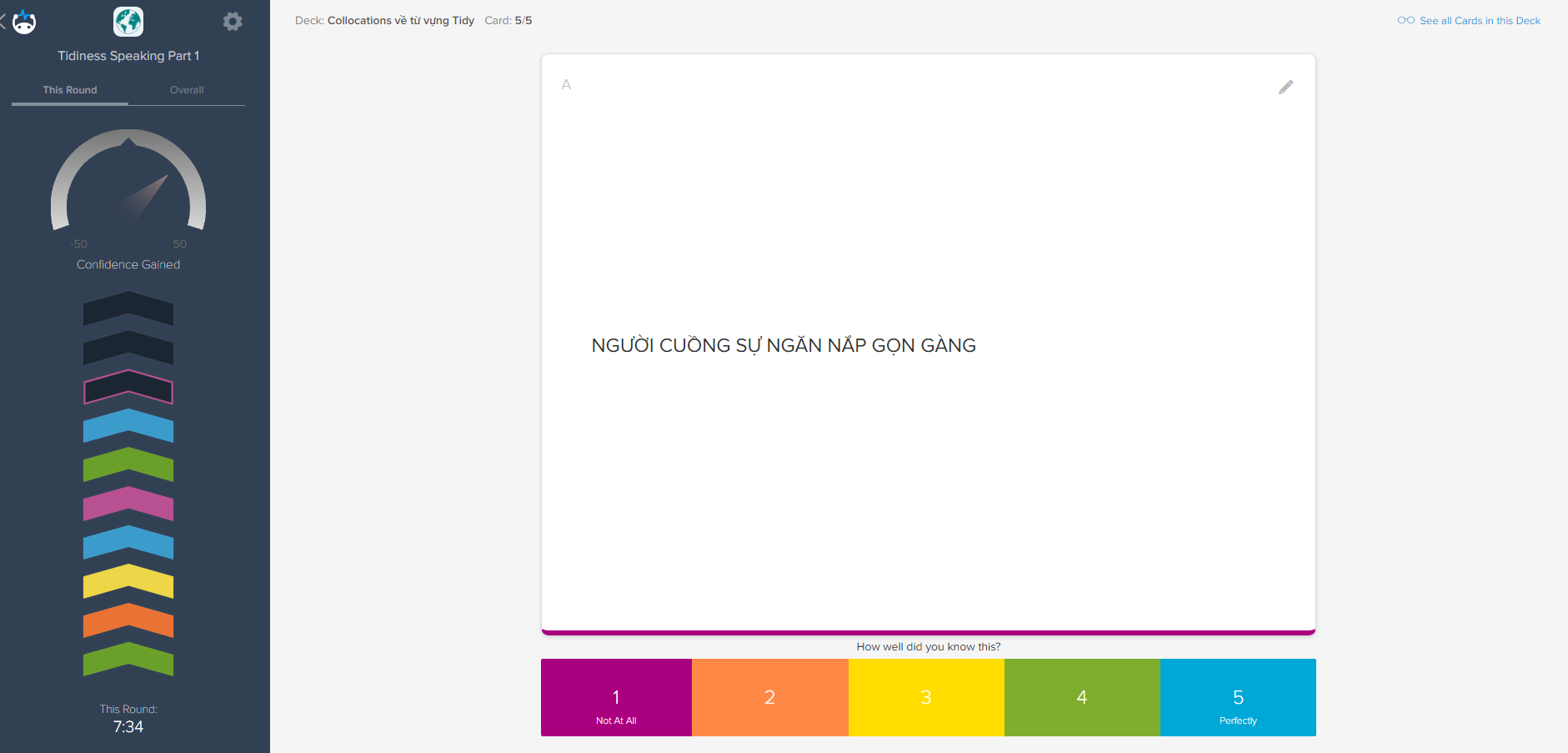Click the pink-outlined current chevron marker

(x=128, y=387)
